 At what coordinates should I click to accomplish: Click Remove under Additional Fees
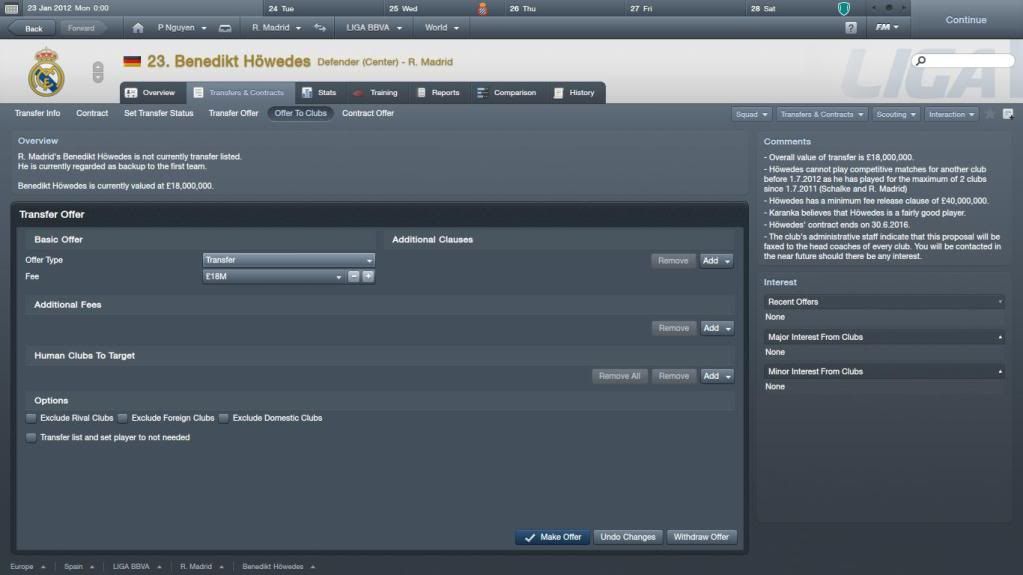pyautogui.click(x=673, y=328)
